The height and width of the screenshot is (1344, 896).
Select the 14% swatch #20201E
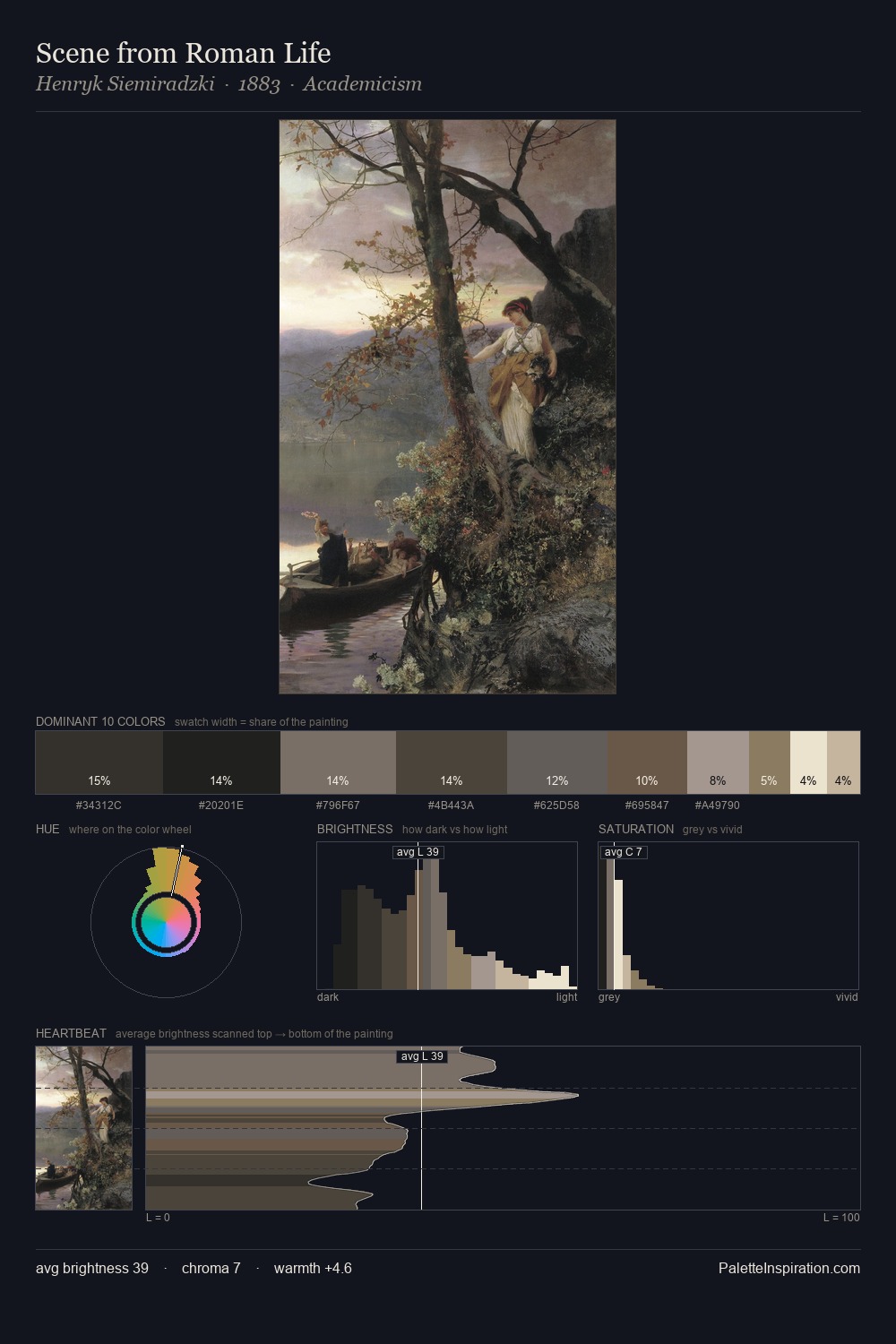click(221, 762)
